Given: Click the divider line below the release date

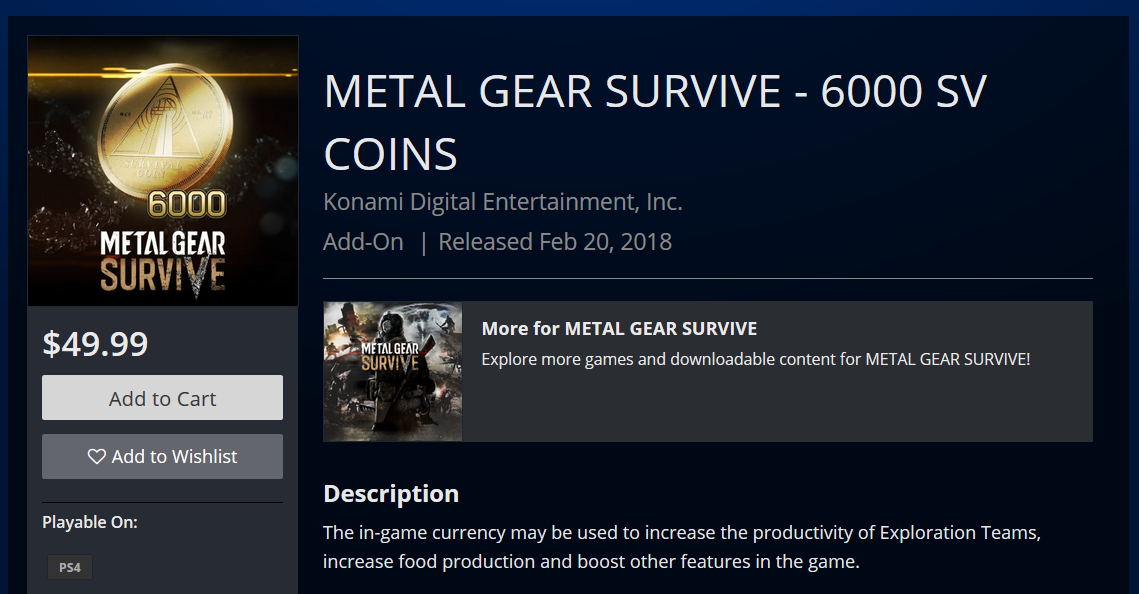Looking at the screenshot, I should coord(707,278).
